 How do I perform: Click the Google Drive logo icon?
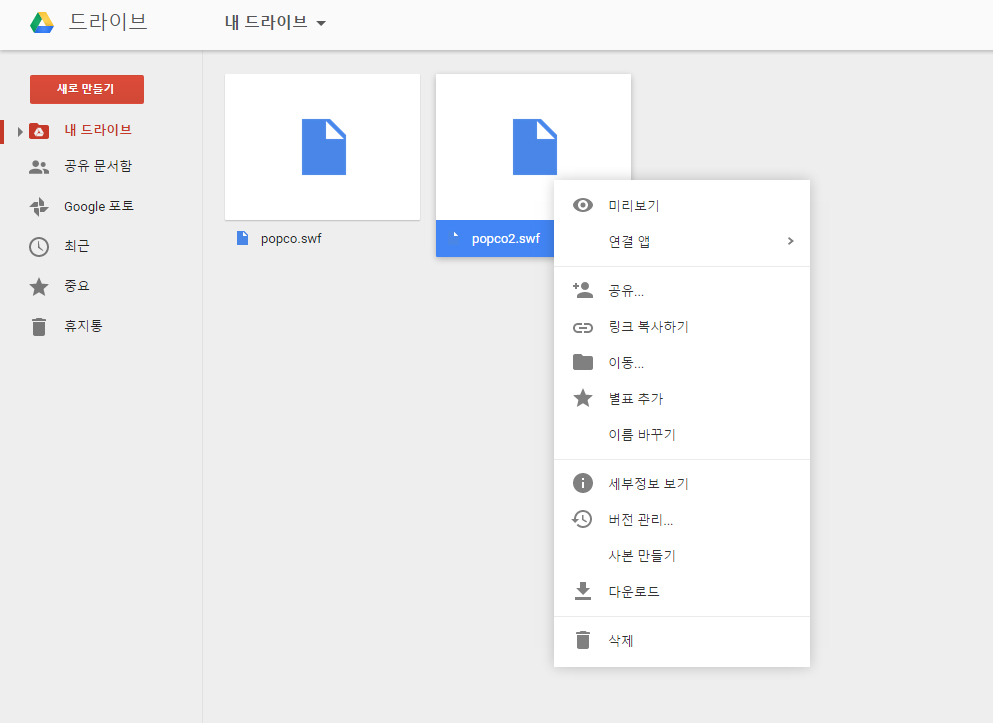(x=41, y=22)
